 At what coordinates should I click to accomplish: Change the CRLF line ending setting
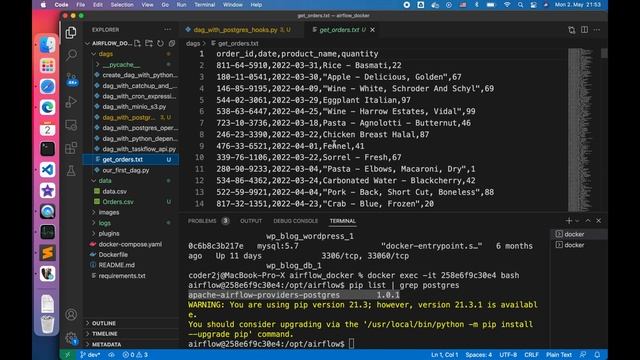pyautogui.click(x=531, y=355)
